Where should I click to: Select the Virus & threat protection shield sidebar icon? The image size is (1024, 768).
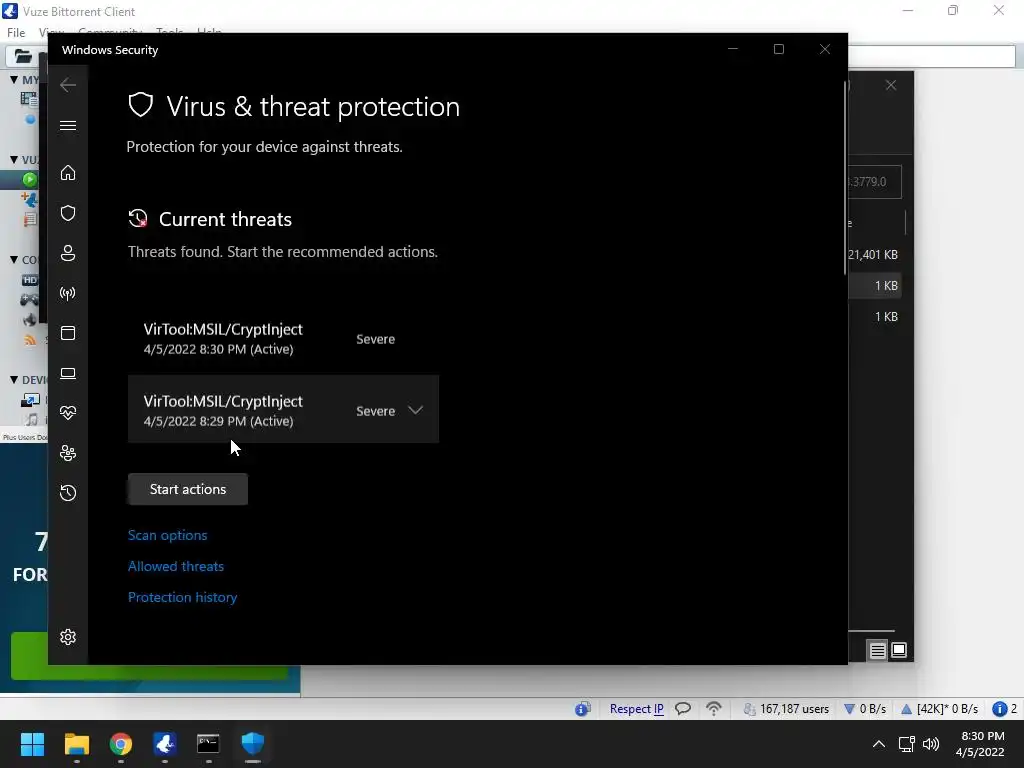click(x=68, y=213)
